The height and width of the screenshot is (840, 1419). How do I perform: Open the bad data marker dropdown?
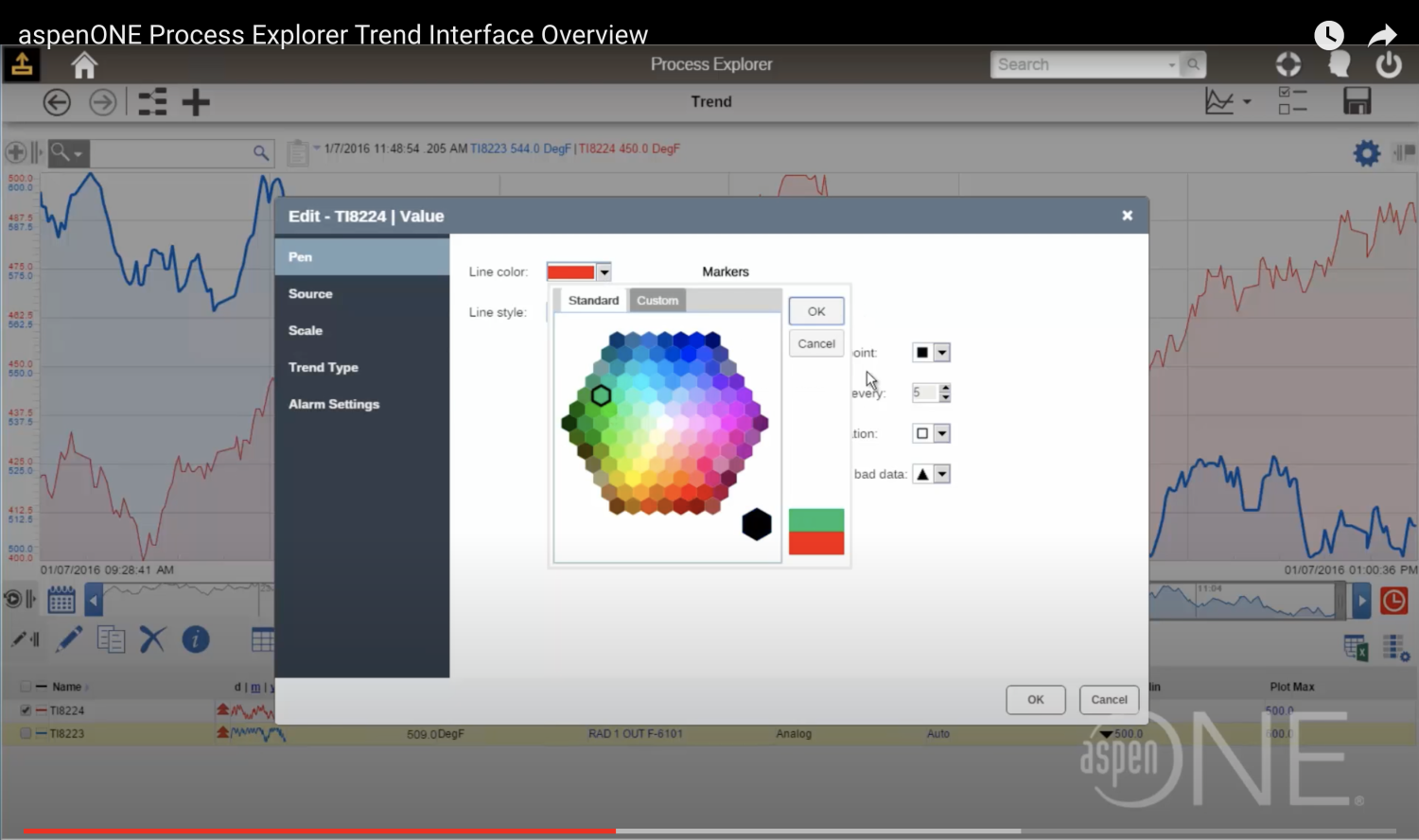pyautogui.click(x=941, y=474)
